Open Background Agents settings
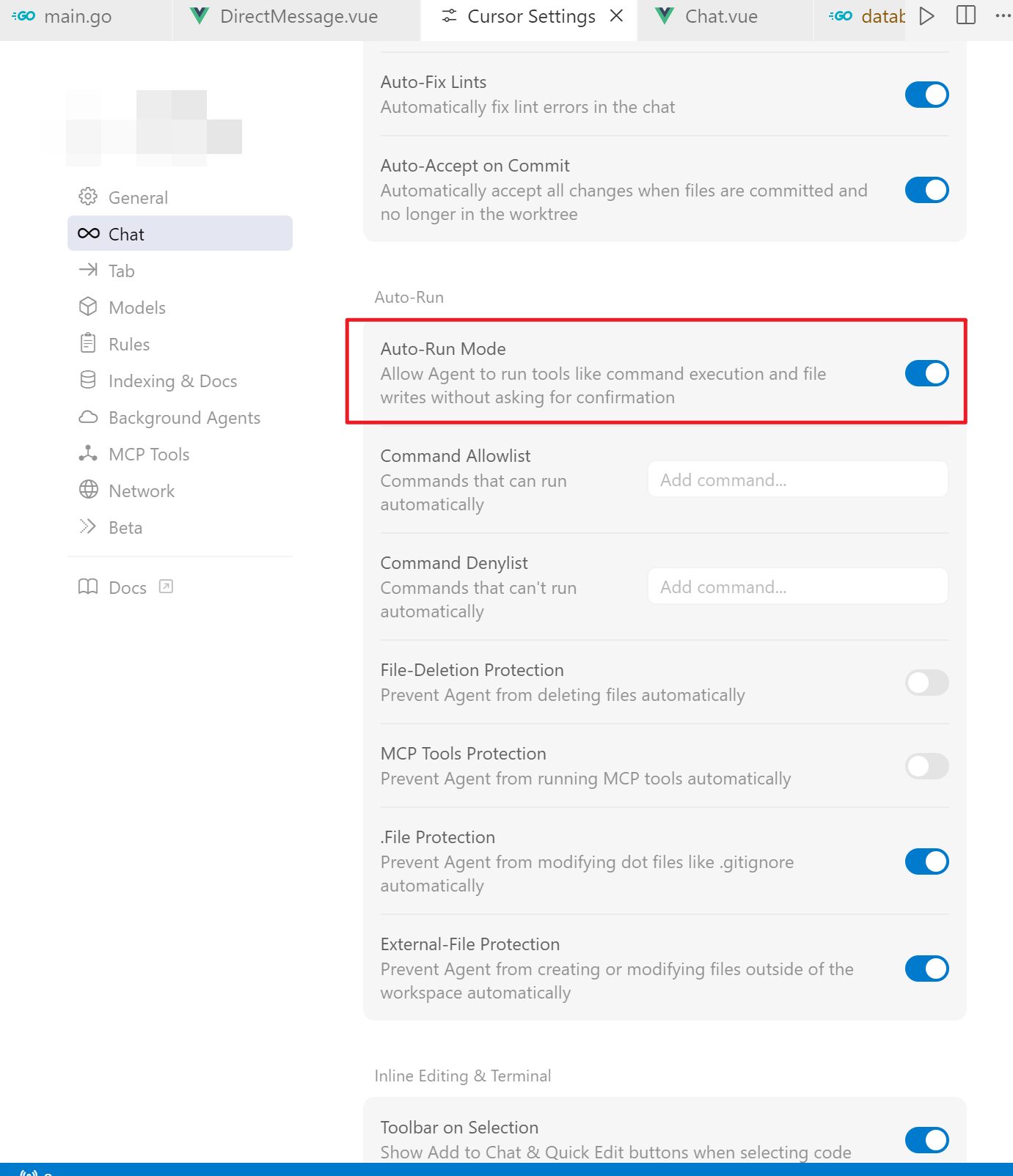The height and width of the screenshot is (1176, 1013). pos(180,417)
